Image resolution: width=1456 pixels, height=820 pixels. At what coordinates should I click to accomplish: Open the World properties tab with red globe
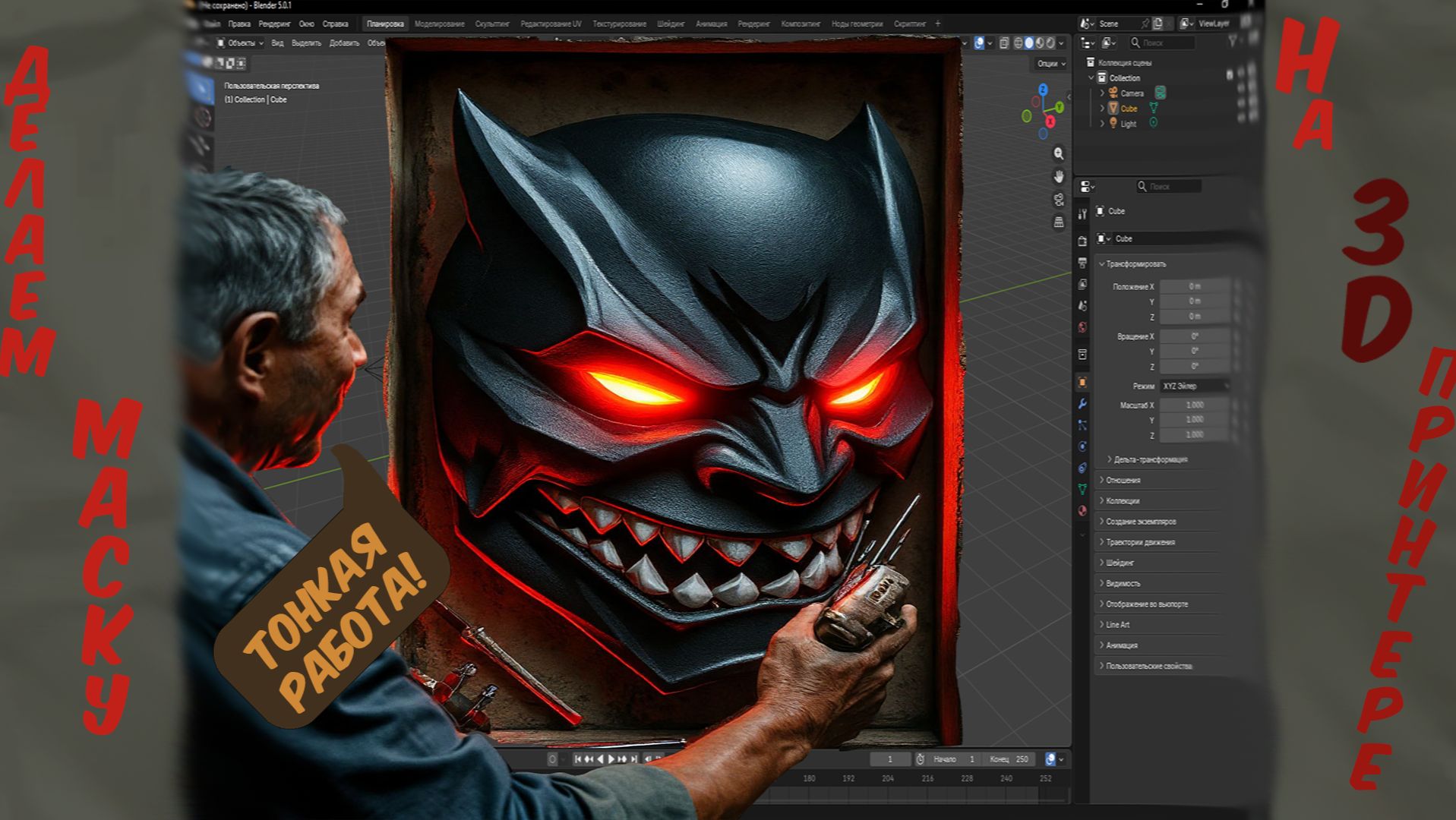pyautogui.click(x=1082, y=327)
